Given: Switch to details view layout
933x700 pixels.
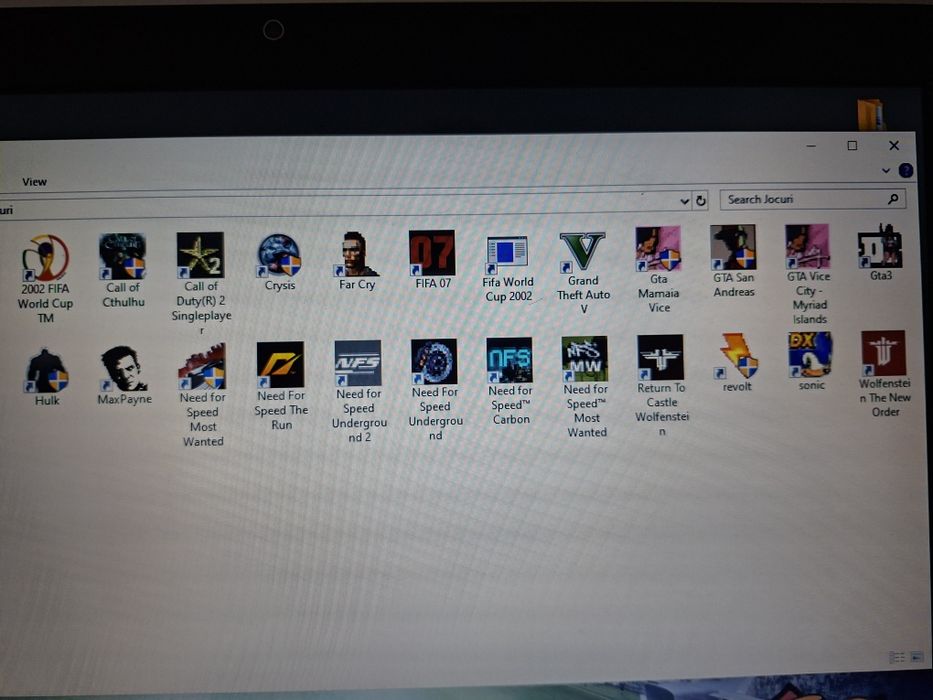Looking at the screenshot, I should click(897, 657).
